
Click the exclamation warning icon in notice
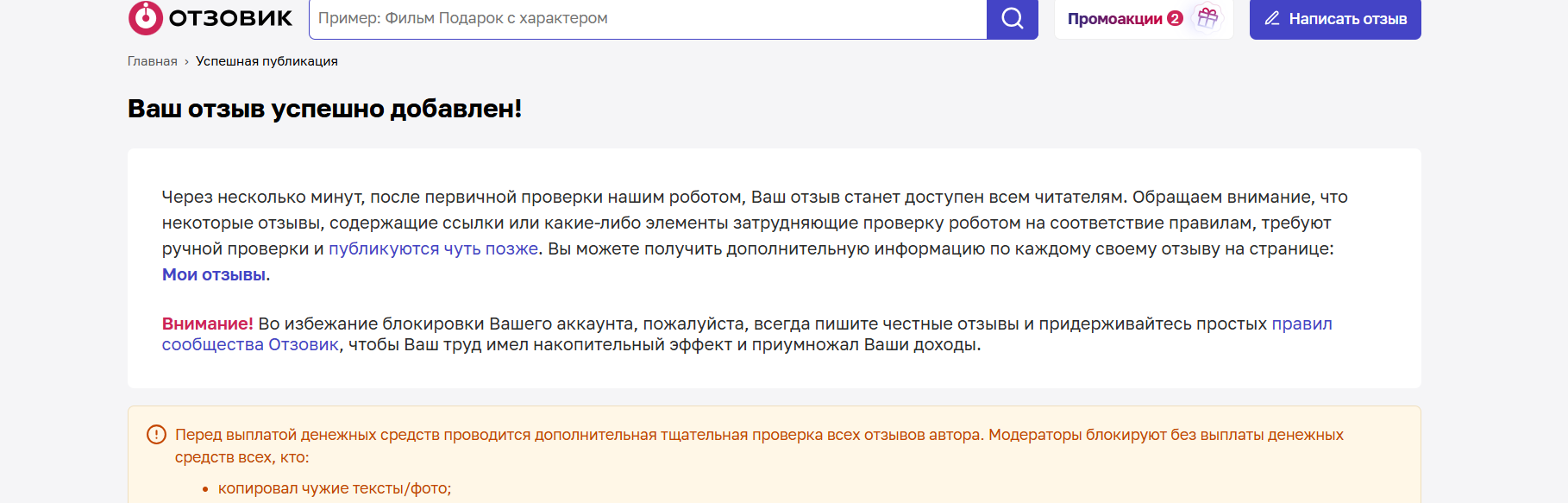click(156, 435)
